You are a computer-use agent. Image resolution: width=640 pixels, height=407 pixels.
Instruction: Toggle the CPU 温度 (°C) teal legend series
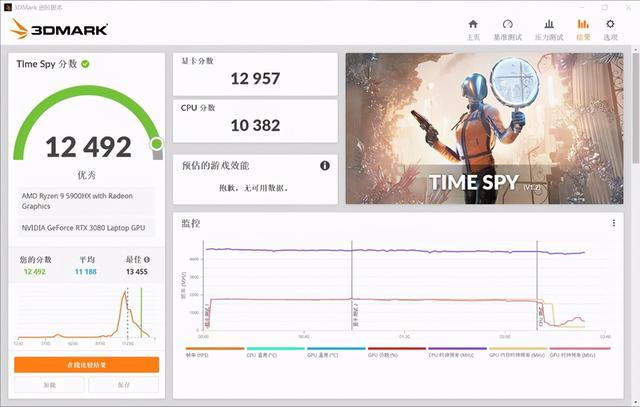click(x=276, y=352)
